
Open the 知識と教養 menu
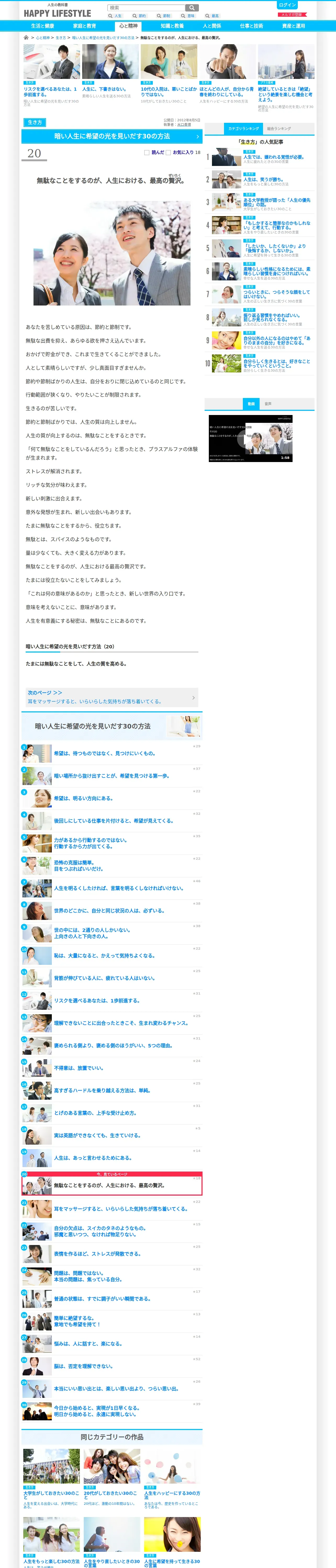172,26
